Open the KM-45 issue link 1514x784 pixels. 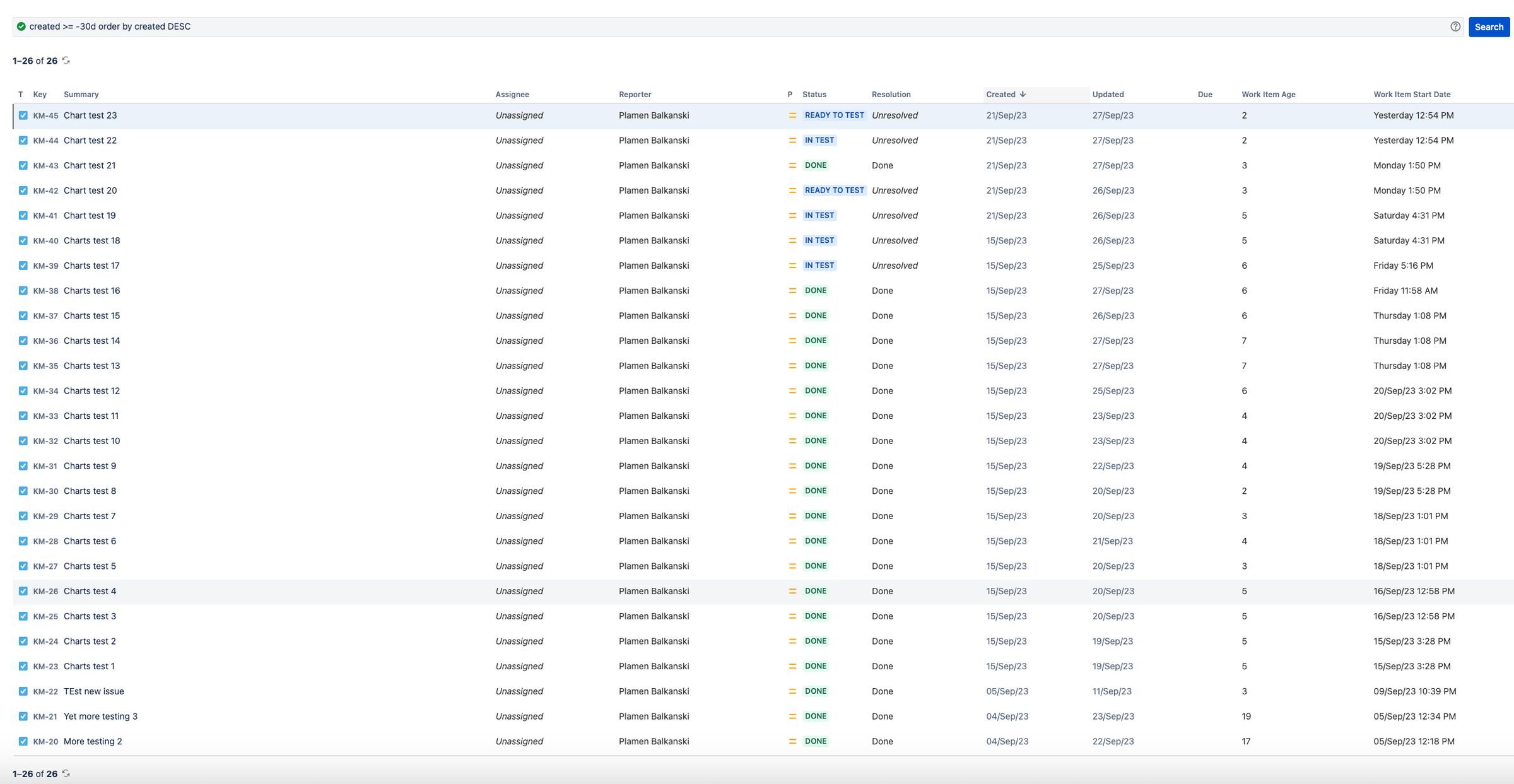(45, 115)
